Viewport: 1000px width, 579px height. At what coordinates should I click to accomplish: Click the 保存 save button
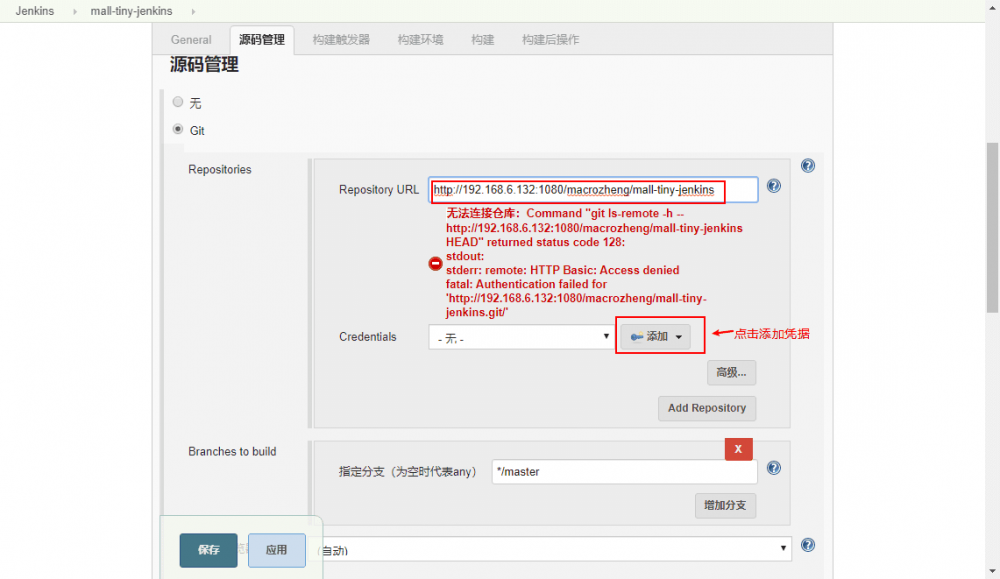(x=208, y=550)
